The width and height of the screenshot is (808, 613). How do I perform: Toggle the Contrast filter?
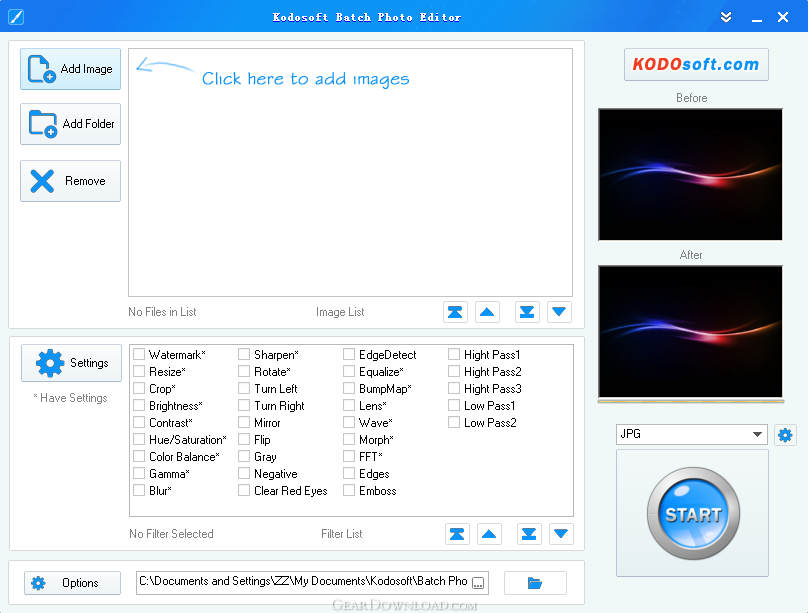pyautogui.click(x=139, y=422)
